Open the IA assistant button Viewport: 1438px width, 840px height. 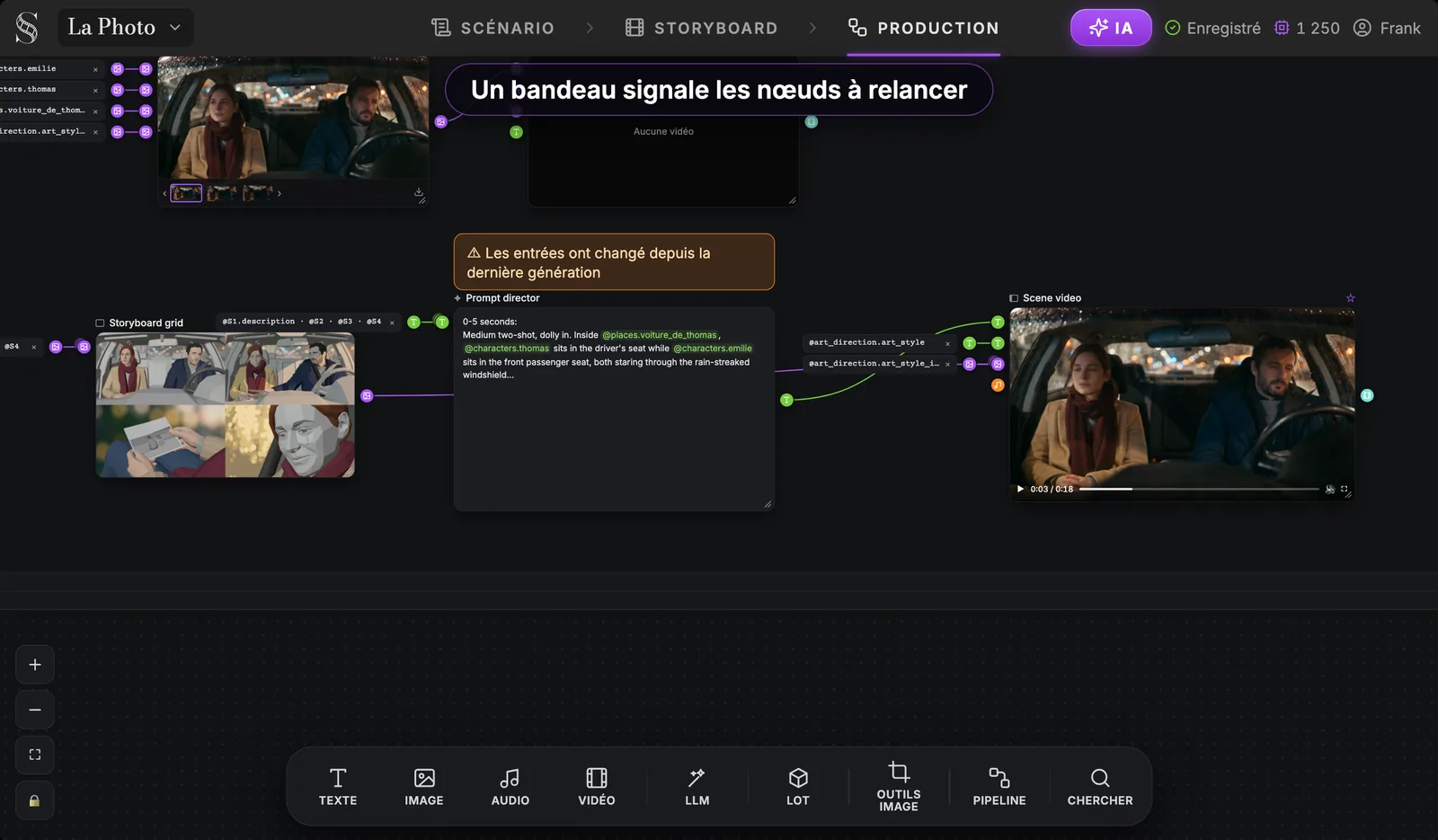click(x=1111, y=28)
